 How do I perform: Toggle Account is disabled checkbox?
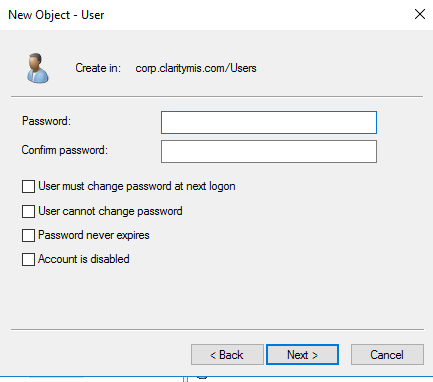[x=28, y=259]
